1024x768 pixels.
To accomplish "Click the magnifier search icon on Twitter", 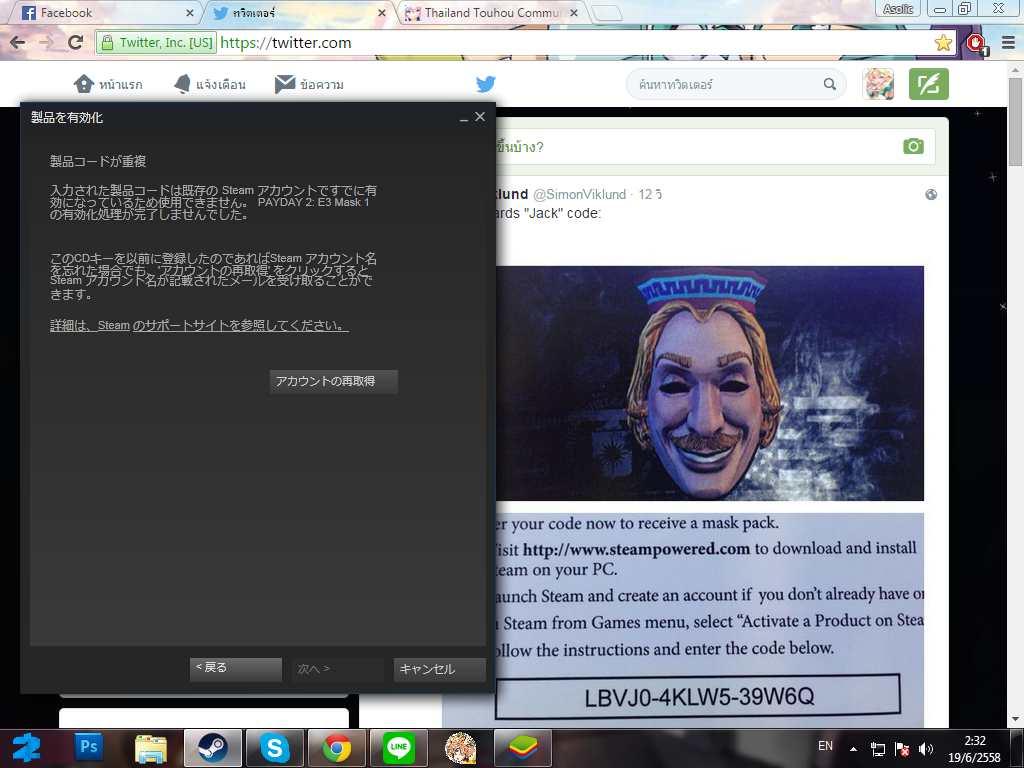I will pos(829,84).
